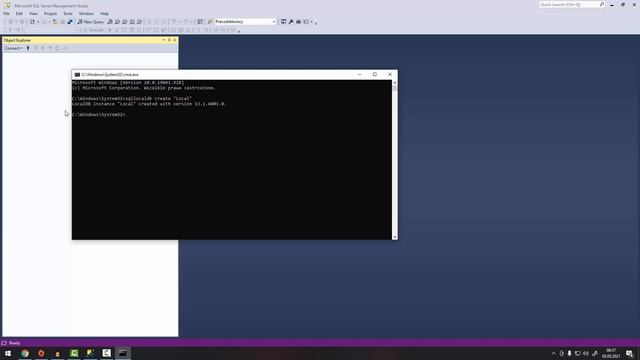Viewport: 640px width, 360px height.
Task: Open the Connect dropdown in Object Explorer
Action: (x=13, y=48)
